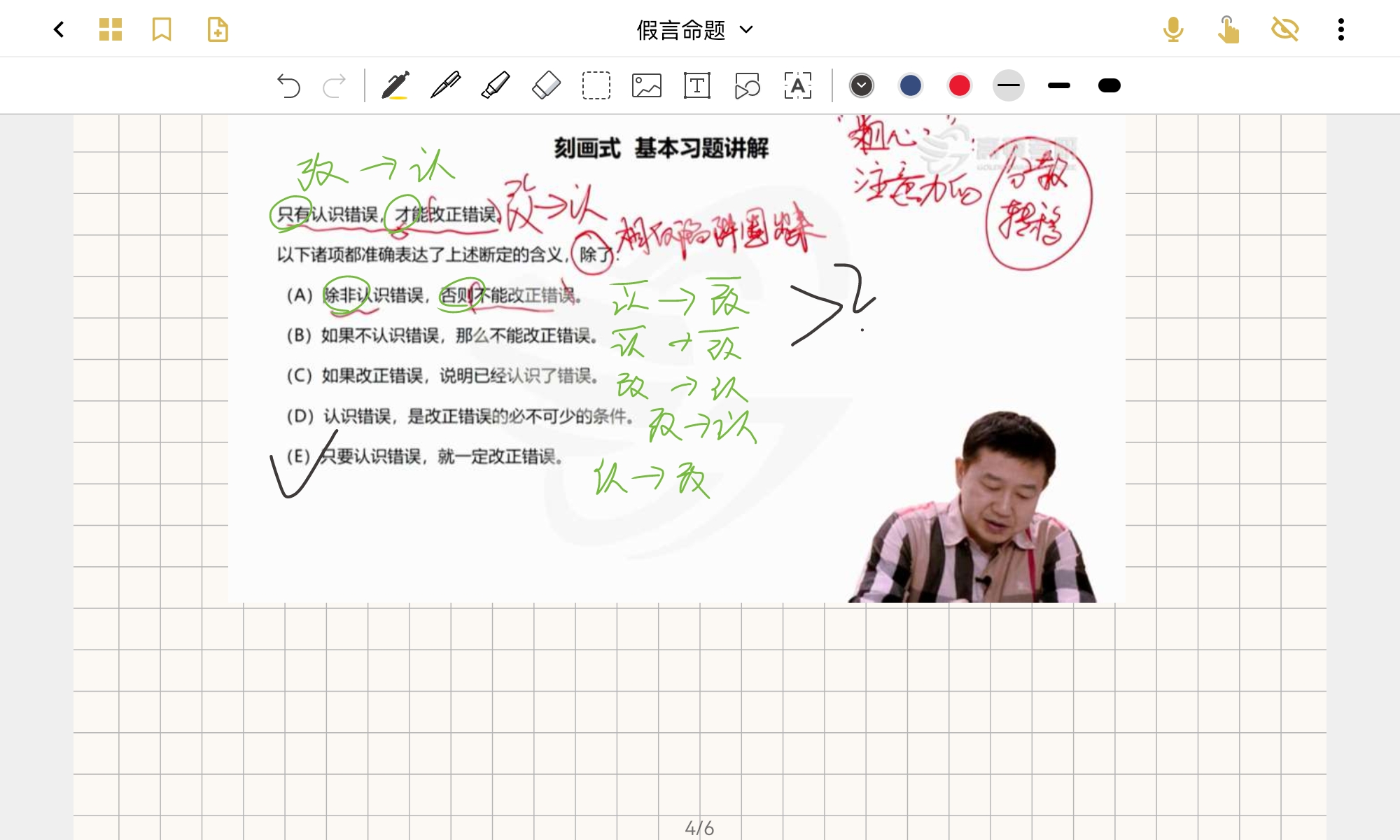1400x840 pixels.
Task: Select the text box tool
Action: tap(697, 85)
